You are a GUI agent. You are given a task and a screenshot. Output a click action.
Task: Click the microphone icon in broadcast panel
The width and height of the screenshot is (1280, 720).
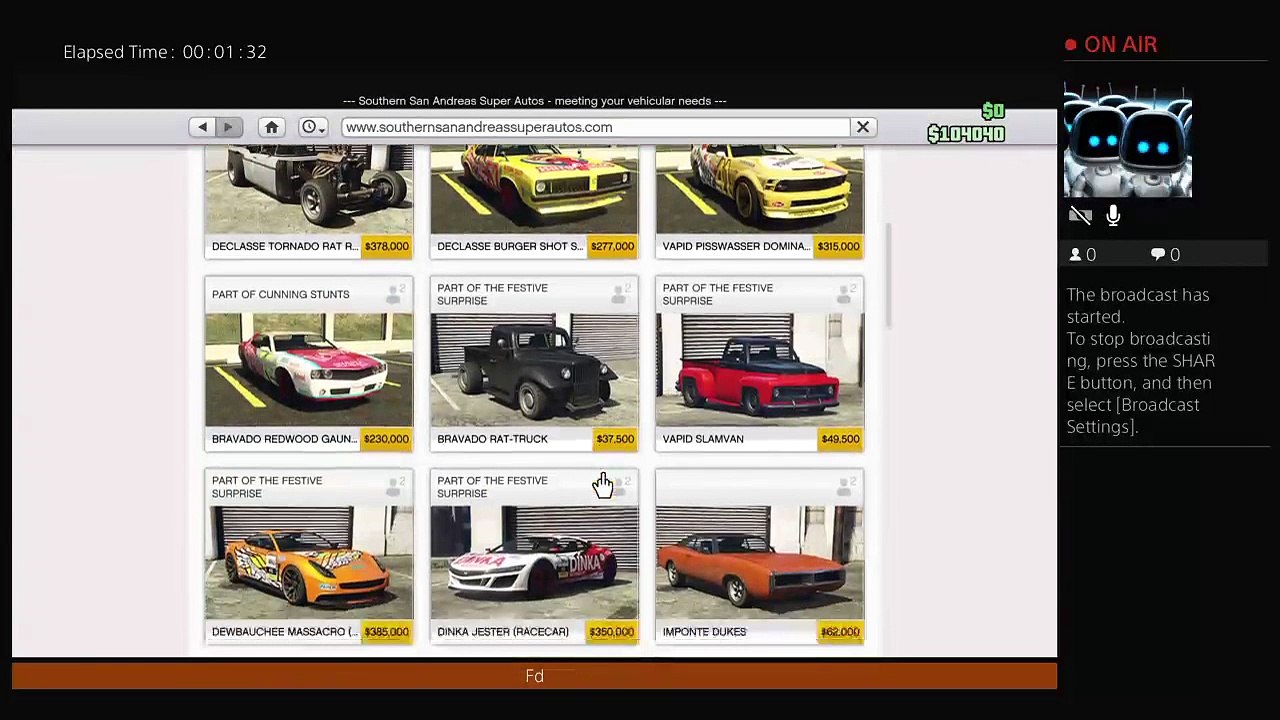(x=1113, y=215)
